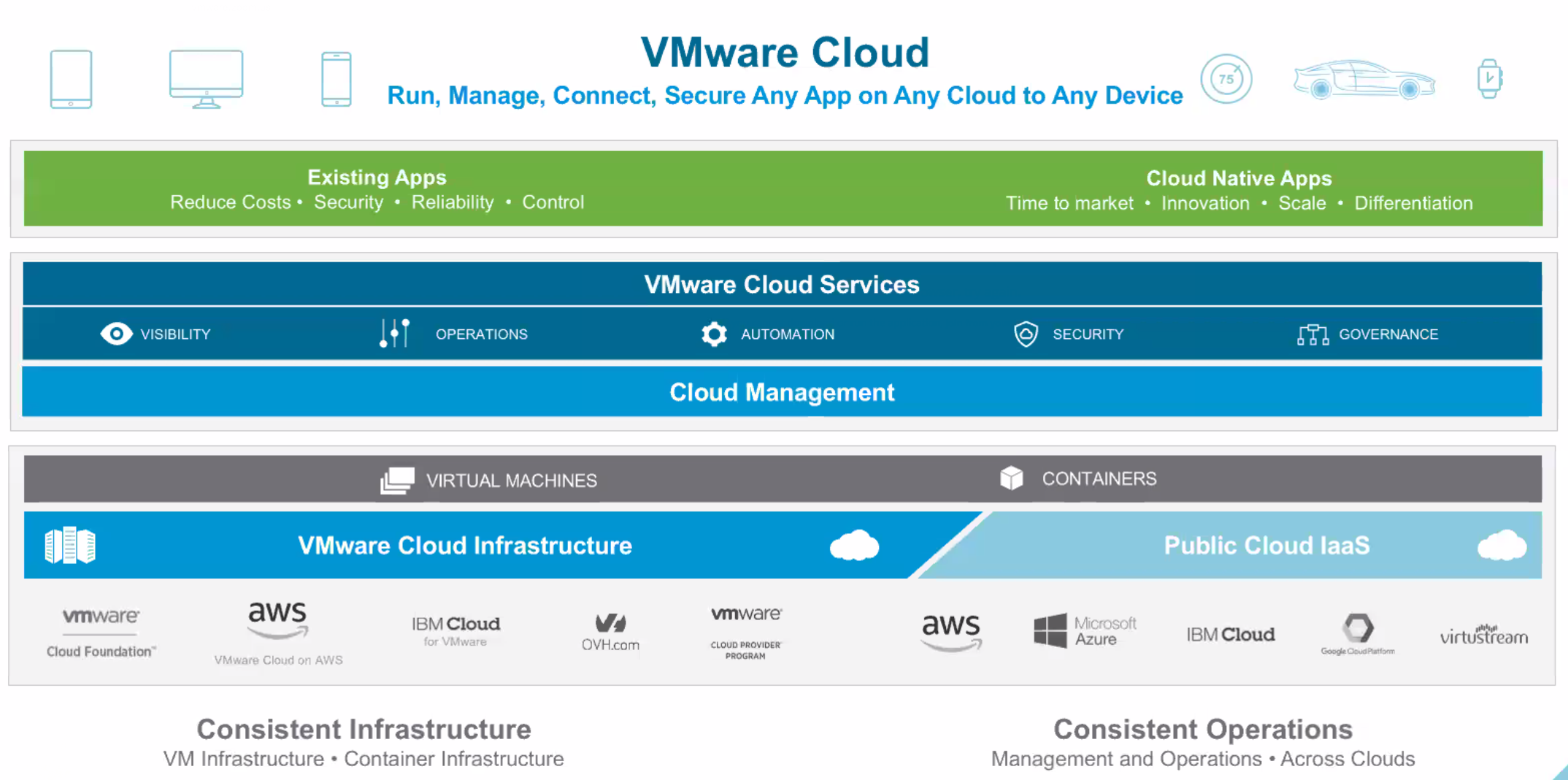Click the VMware Cloud Foundation logo
This screenshot has width=1568, height=780.
(101, 632)
